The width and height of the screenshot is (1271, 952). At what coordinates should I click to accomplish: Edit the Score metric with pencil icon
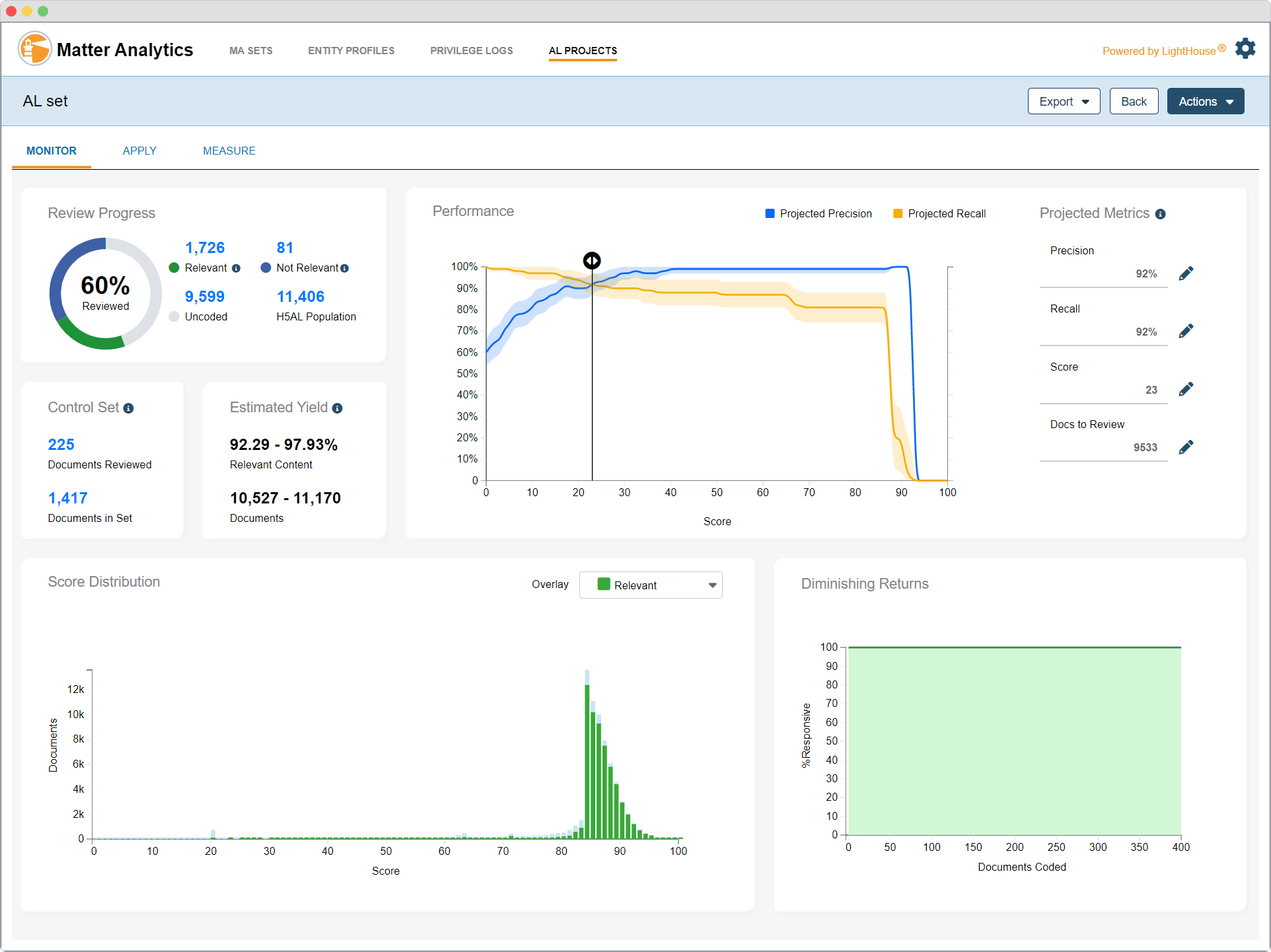point(1186,389)
